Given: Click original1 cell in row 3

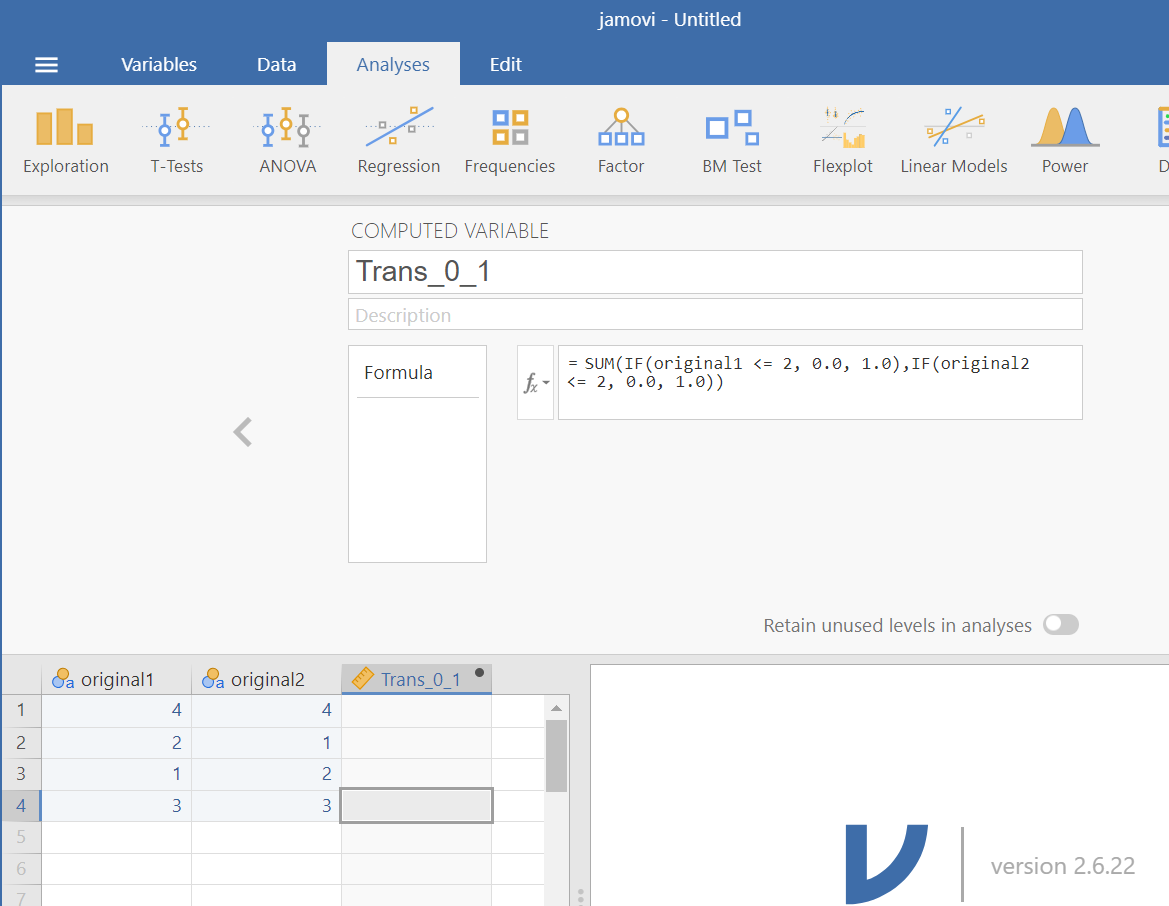Looking at the screenshot, I should [x=116, y=774].
